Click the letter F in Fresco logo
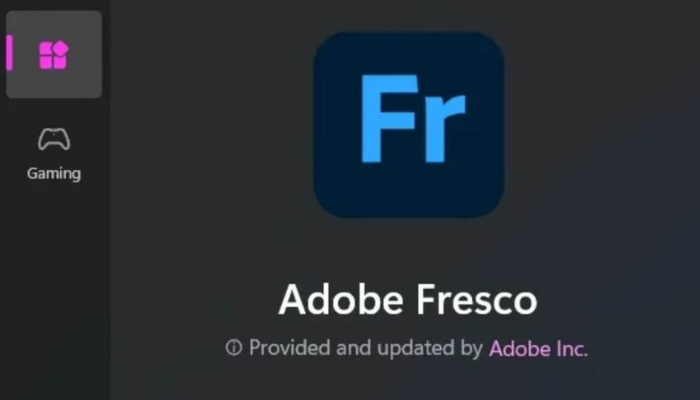The image size is (700, 400). point(390,118)
